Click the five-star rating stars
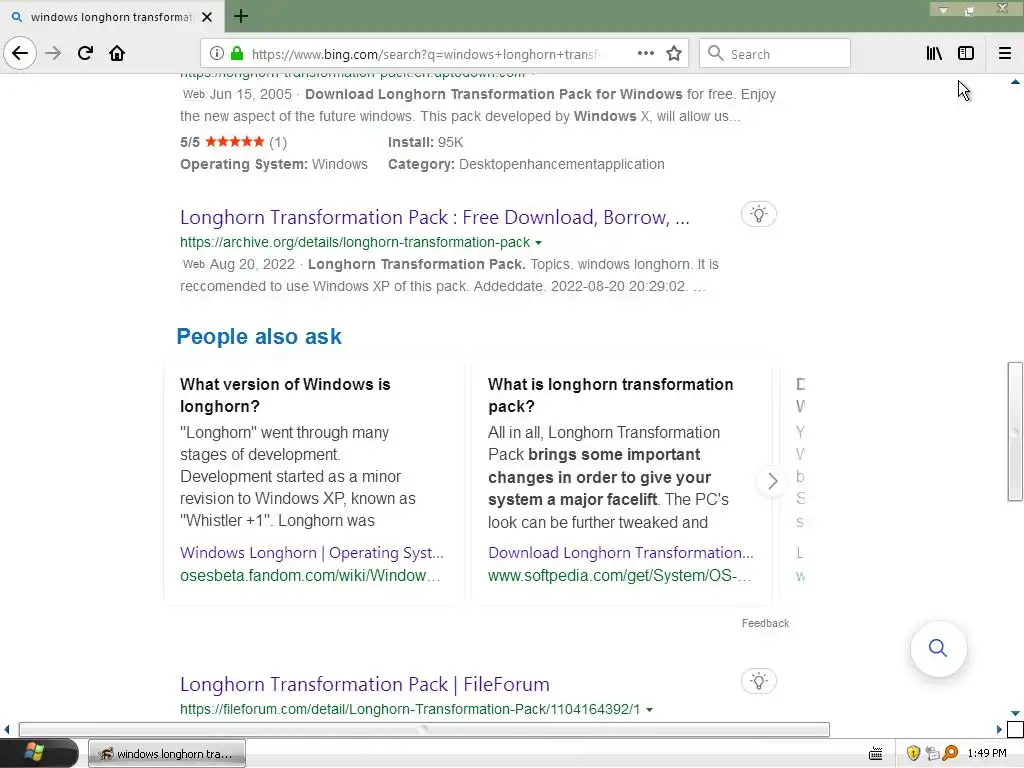This screenshot has height=768, width=1024. (234, 142)
